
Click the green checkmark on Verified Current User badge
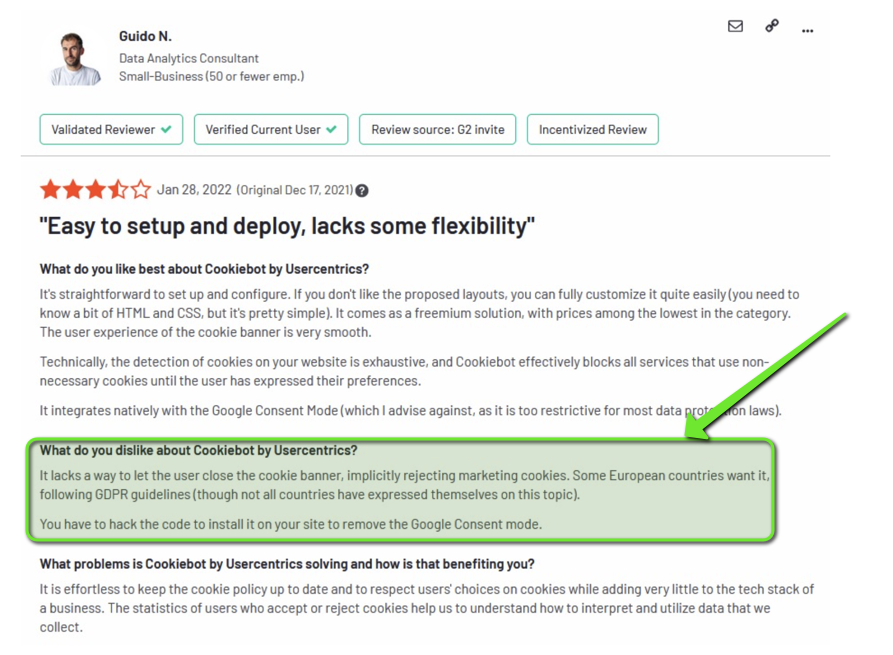[330, 129]
